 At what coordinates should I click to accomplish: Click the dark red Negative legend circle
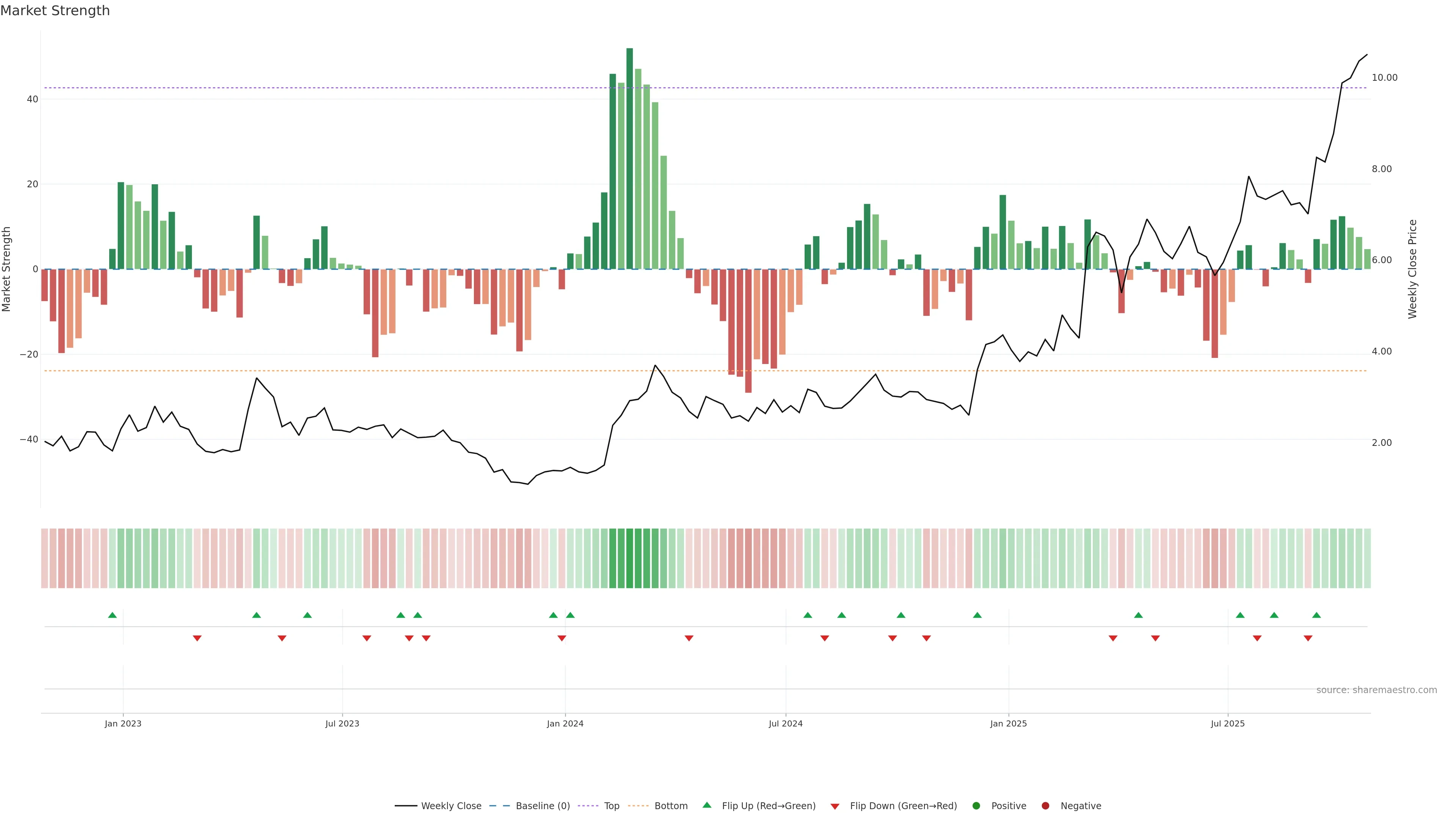tap(1045, 806)
